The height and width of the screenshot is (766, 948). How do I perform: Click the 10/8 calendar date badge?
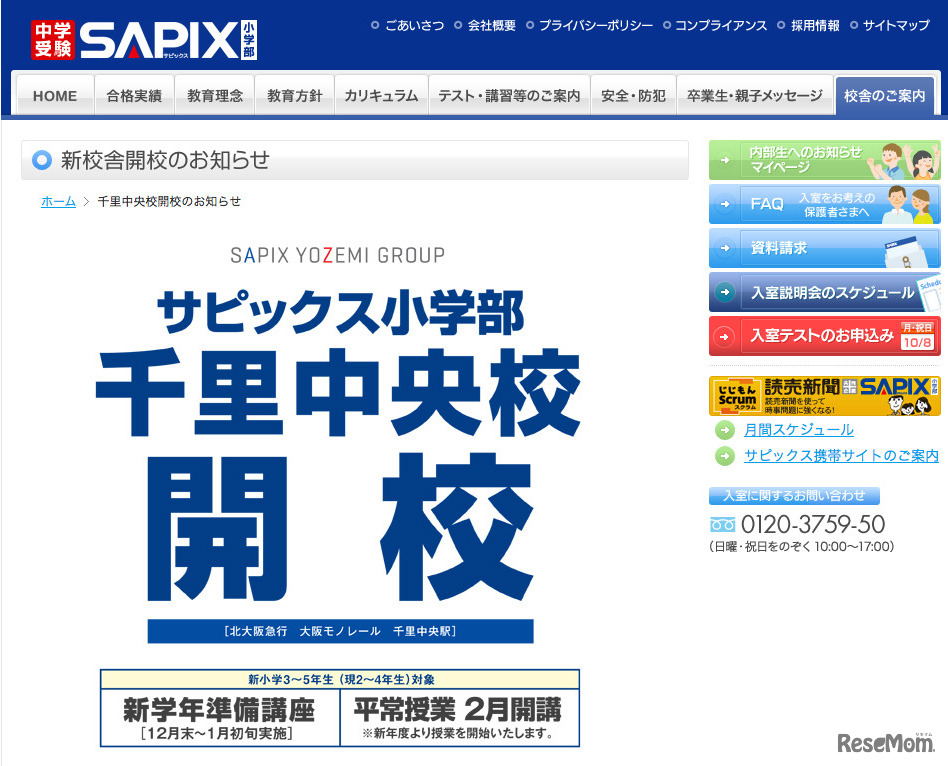pos(918,336)
